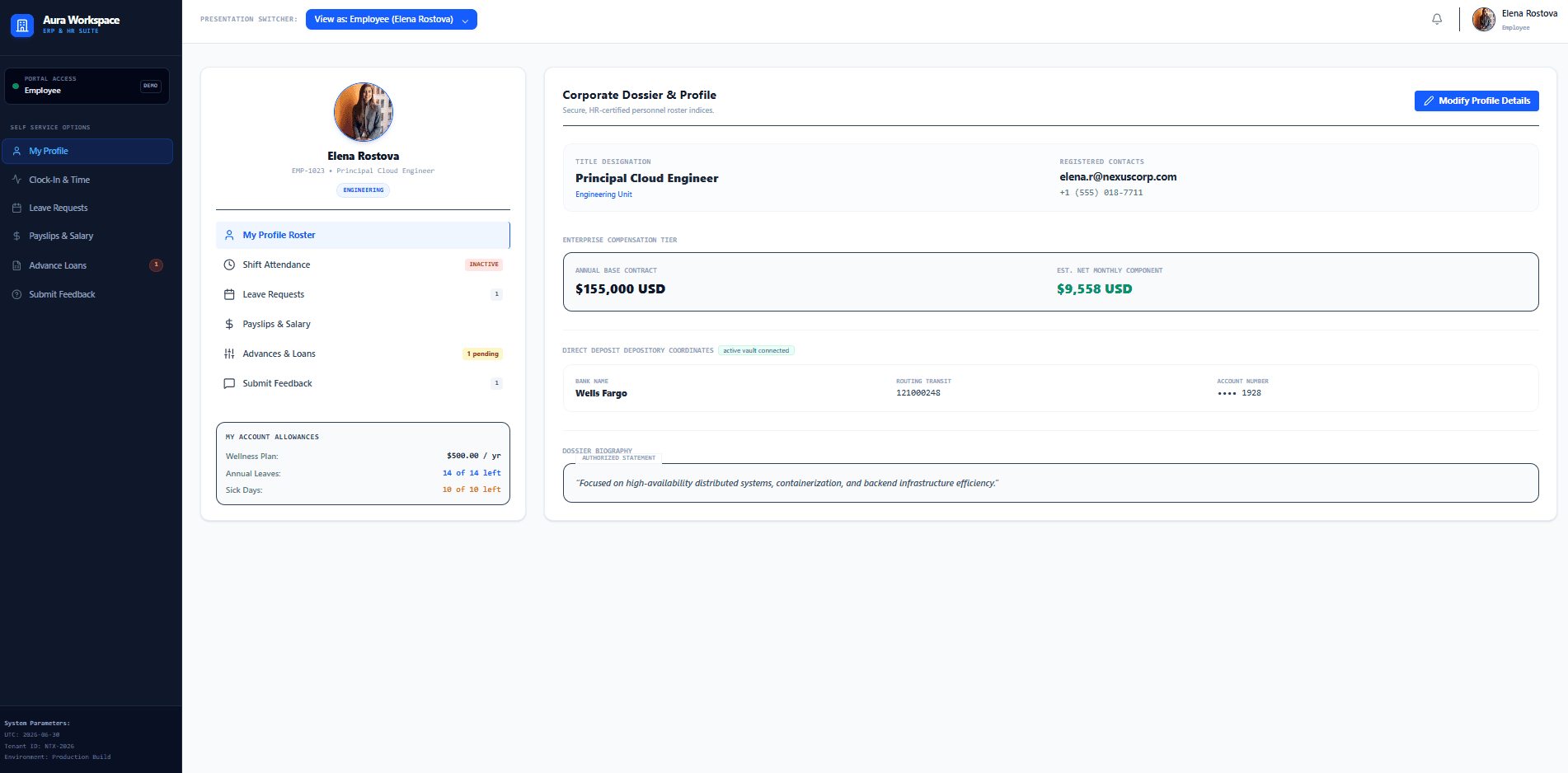Click the Modify Profile Details button

[1476, 101]
